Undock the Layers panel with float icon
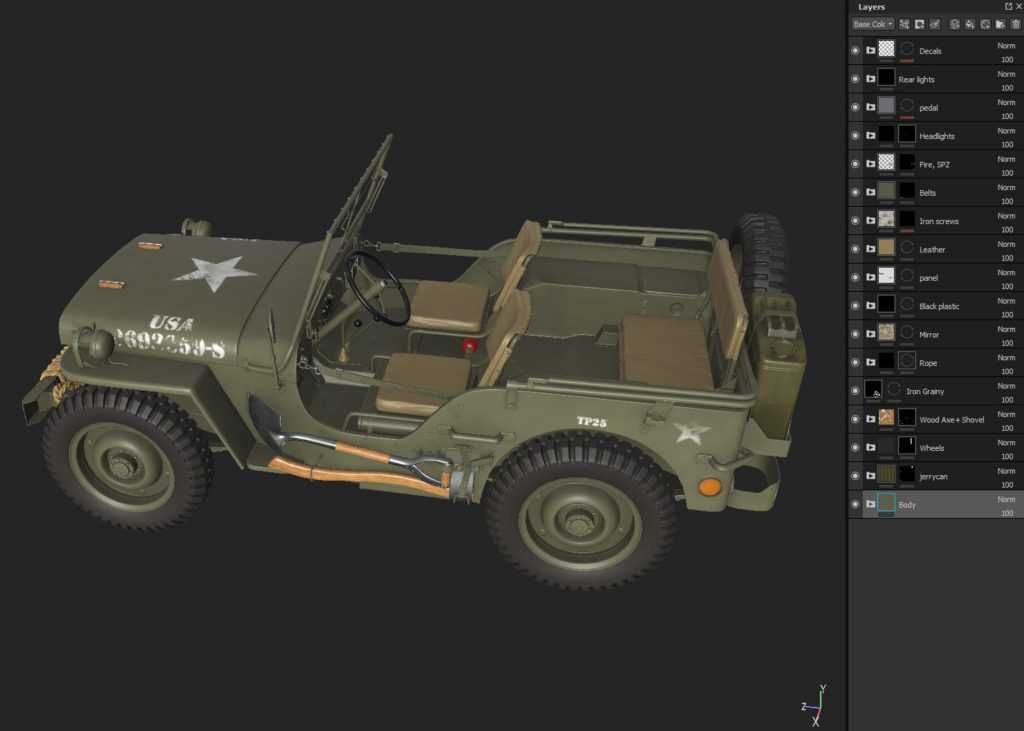Image resolution: width=1024 pixels, height=731 pixels. pyautogui.click(x=1007, y=7)
